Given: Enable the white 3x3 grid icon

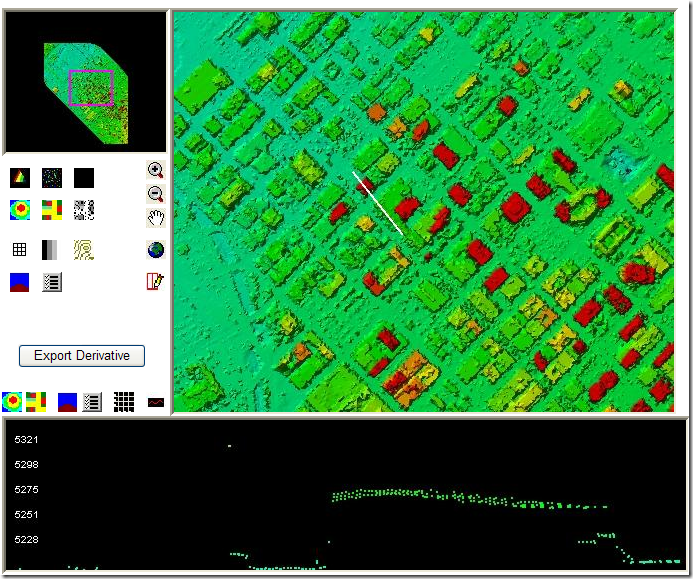Looking at the screenshot, I should [x=20, y=250].
